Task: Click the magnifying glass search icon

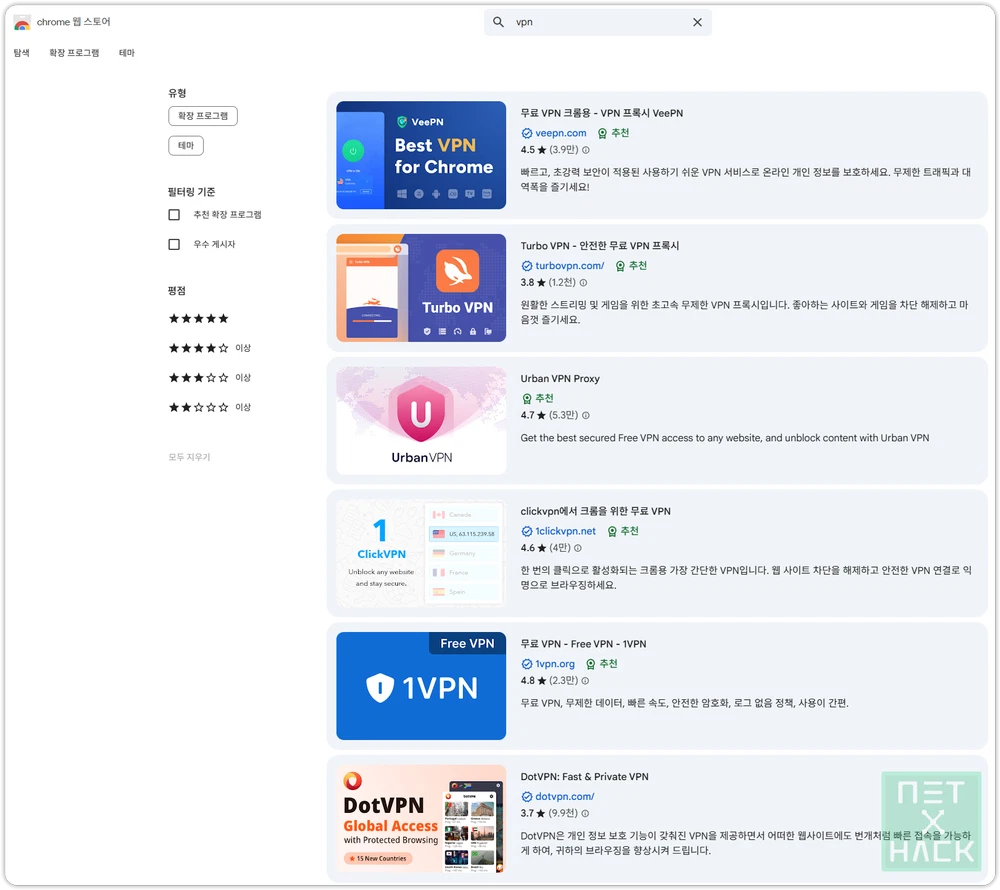Action: [498, 22]
